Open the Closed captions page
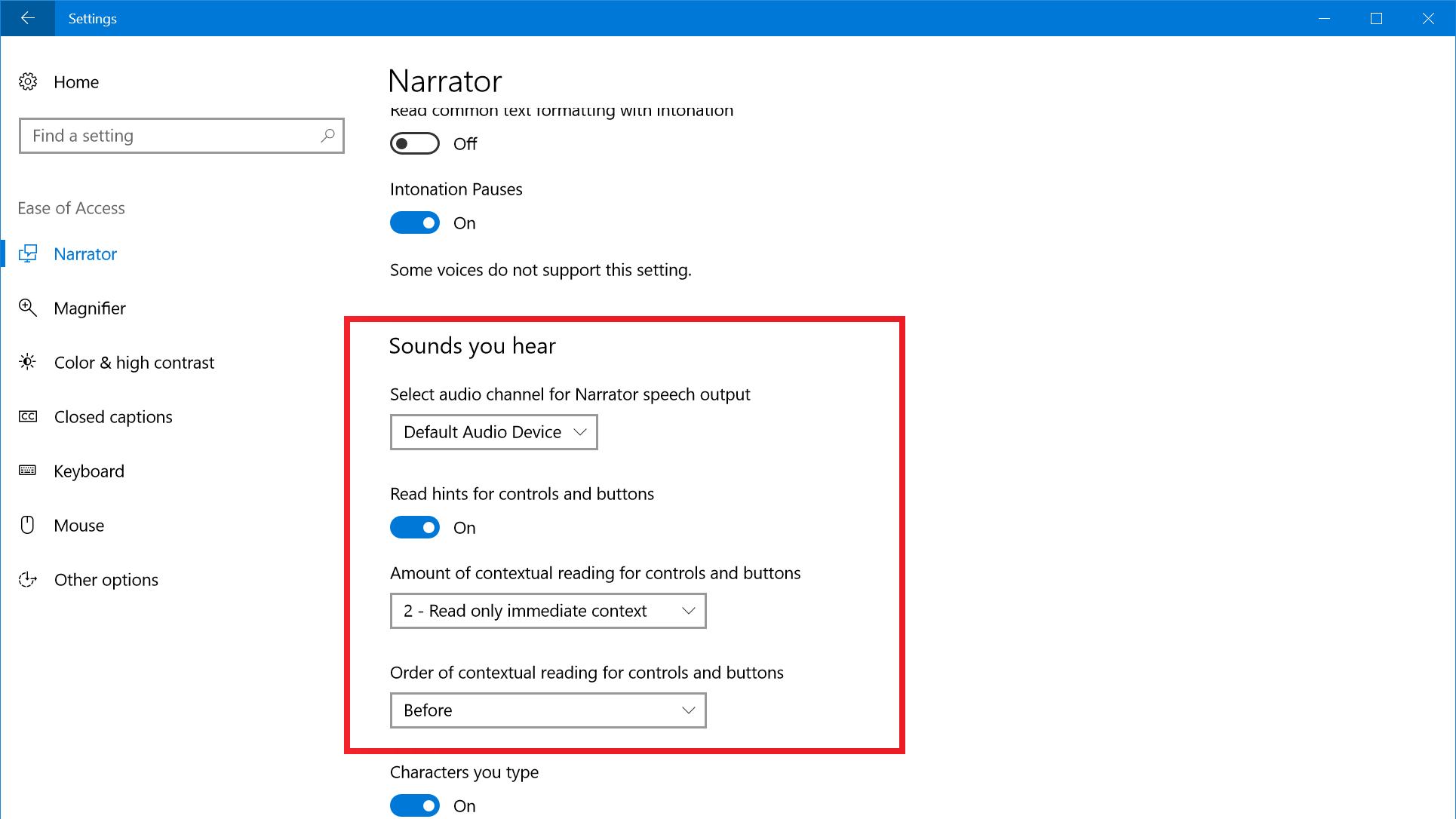Image resolution: width=1456 pixels, height=819 pixels. (113, 416)
